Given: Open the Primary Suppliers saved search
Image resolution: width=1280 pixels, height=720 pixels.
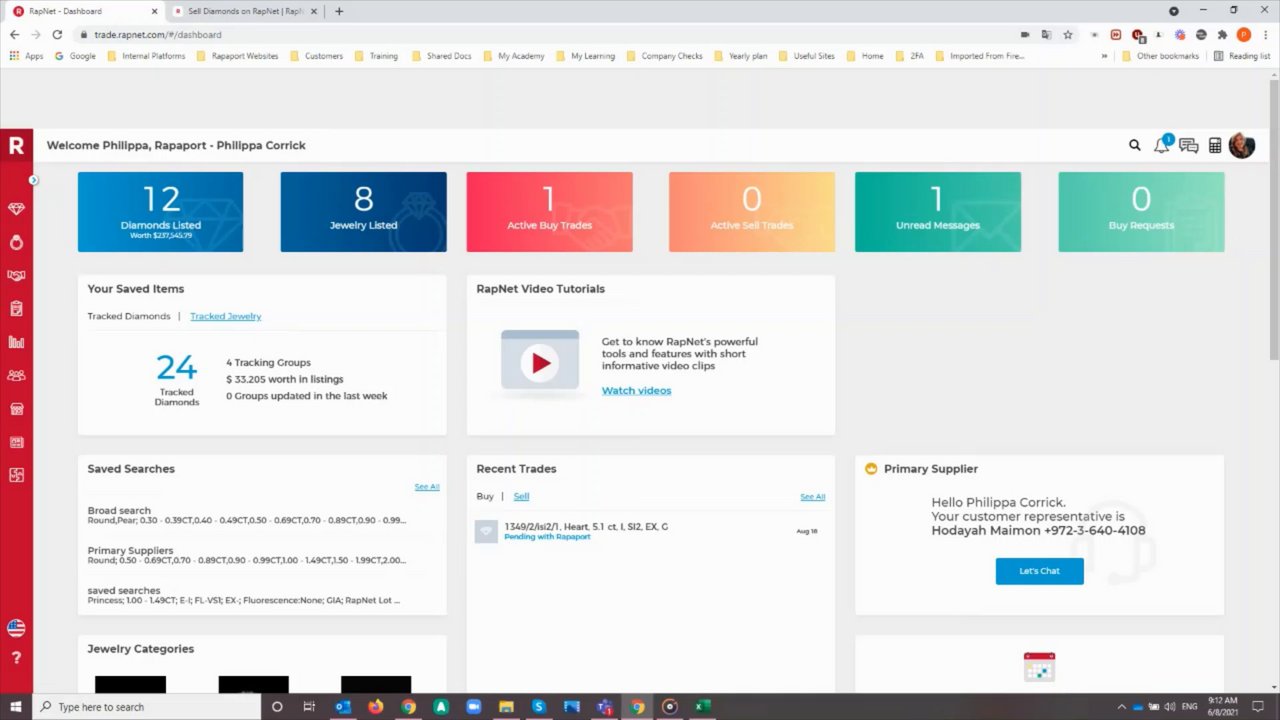Looking at the screenshot, I should pos(247,555).
